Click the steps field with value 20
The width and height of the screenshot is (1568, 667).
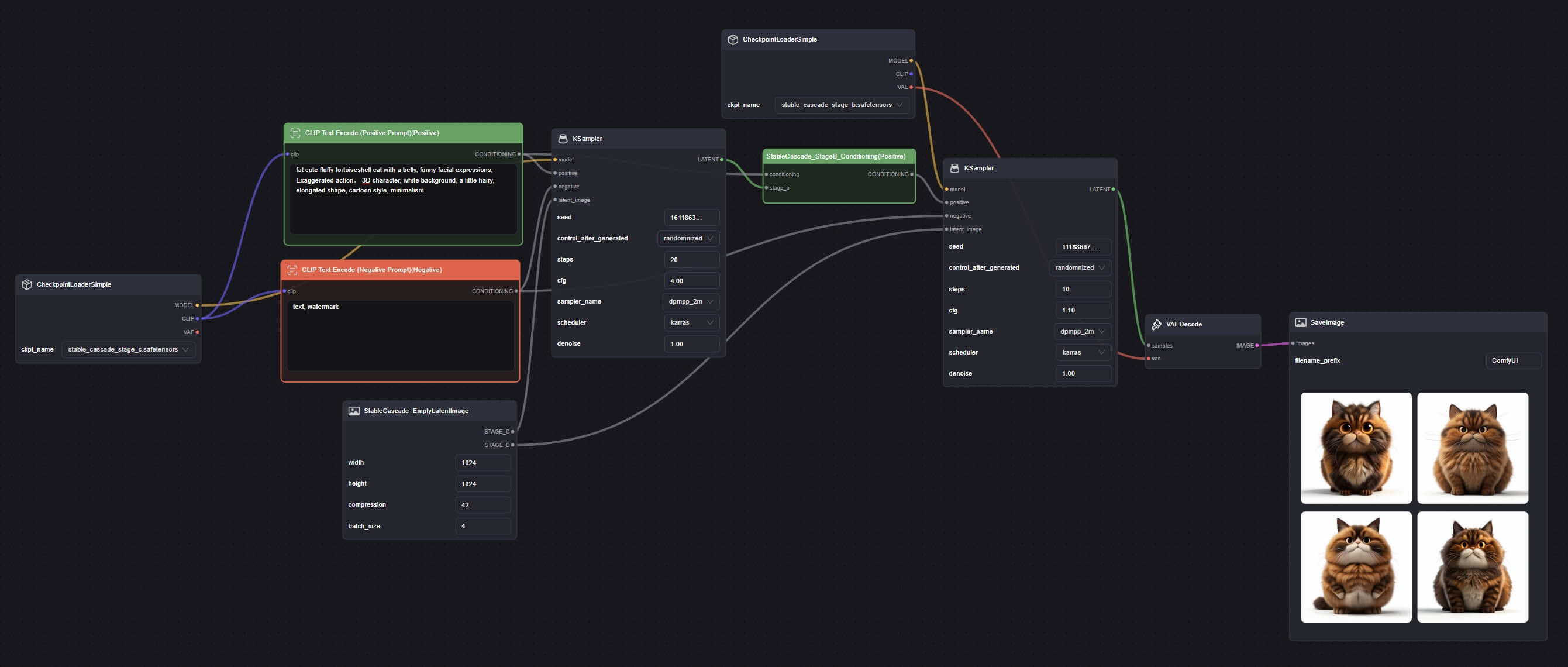[692, 260]
